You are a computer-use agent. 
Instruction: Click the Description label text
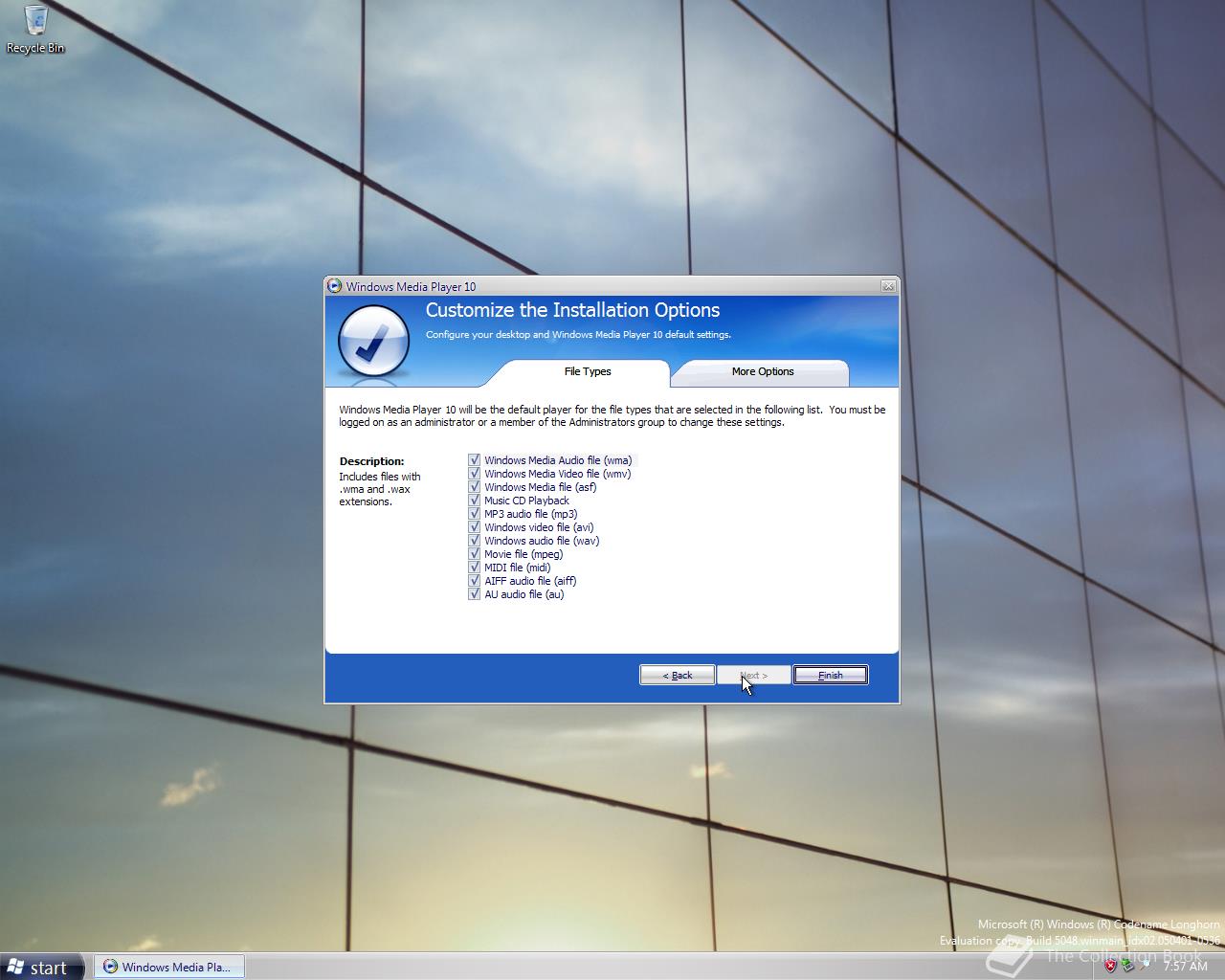[x=371, y=461]
